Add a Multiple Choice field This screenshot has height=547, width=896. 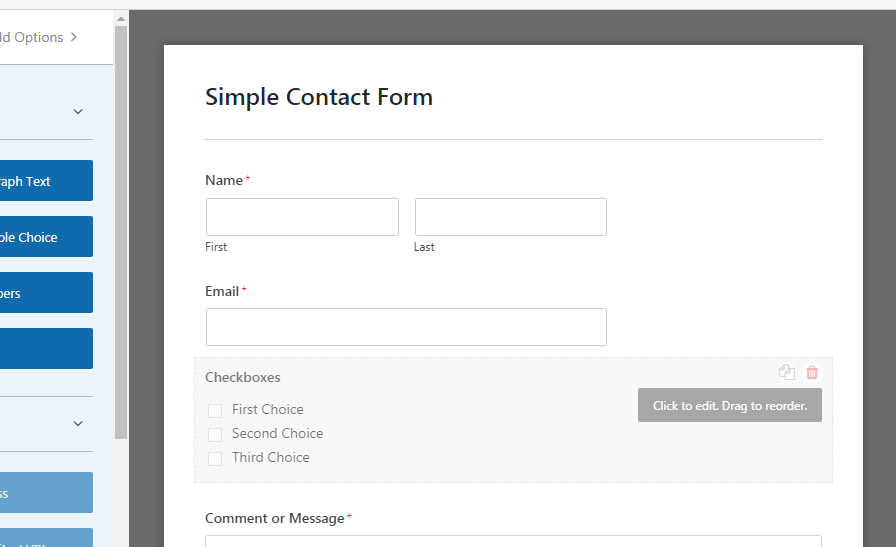[x=46, y=237]
